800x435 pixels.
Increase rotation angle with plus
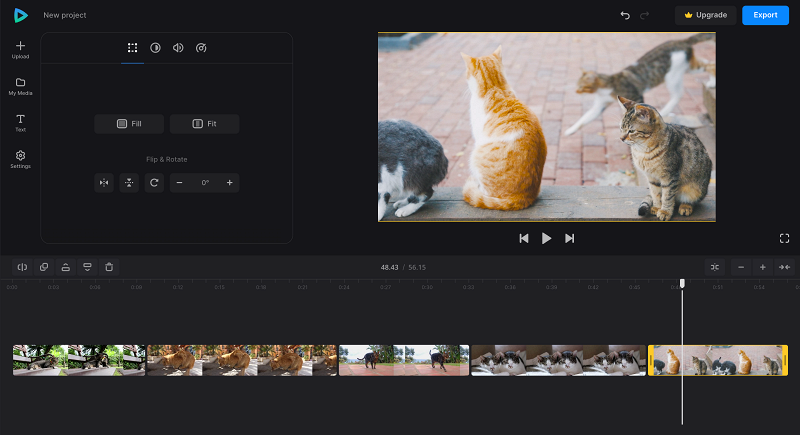[x=230, y=183]
